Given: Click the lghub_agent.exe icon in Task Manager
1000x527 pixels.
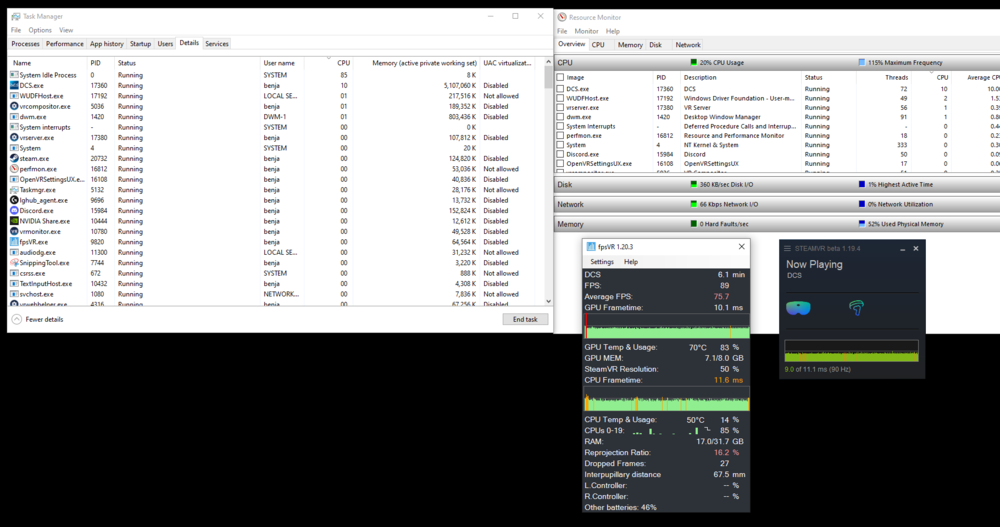Looking at the screenshot, I should (14, 200).
